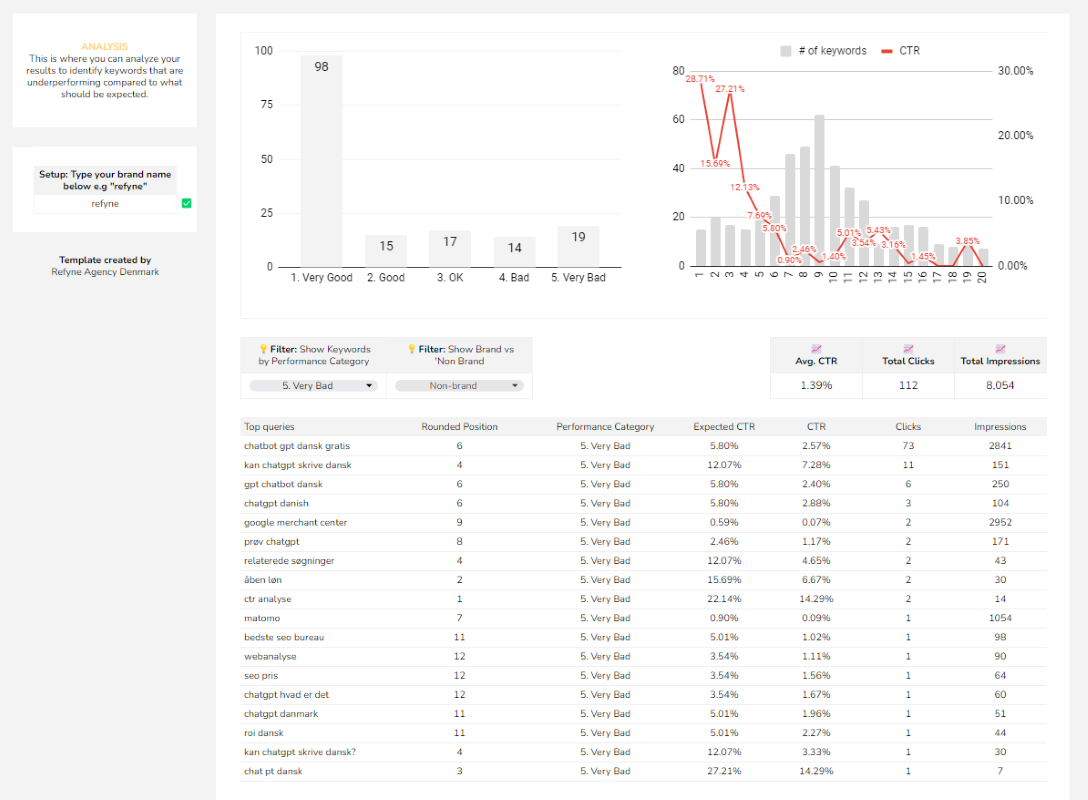This screenshot has width=1088, height=800.
Task: Select the Total Clicks value 112
Action: coord(908,385)
